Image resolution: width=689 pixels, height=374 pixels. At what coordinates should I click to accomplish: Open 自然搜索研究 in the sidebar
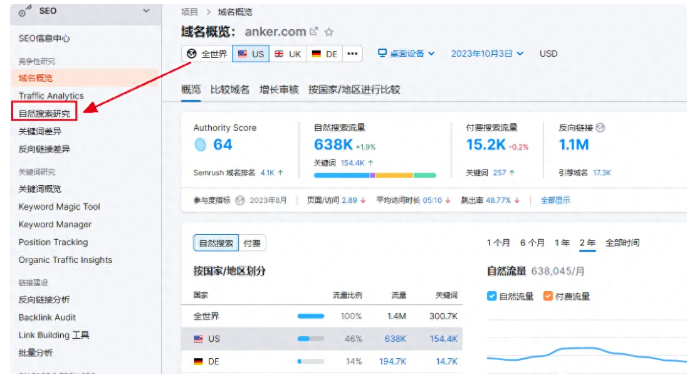pyautogui.click(x=44, y=113)
